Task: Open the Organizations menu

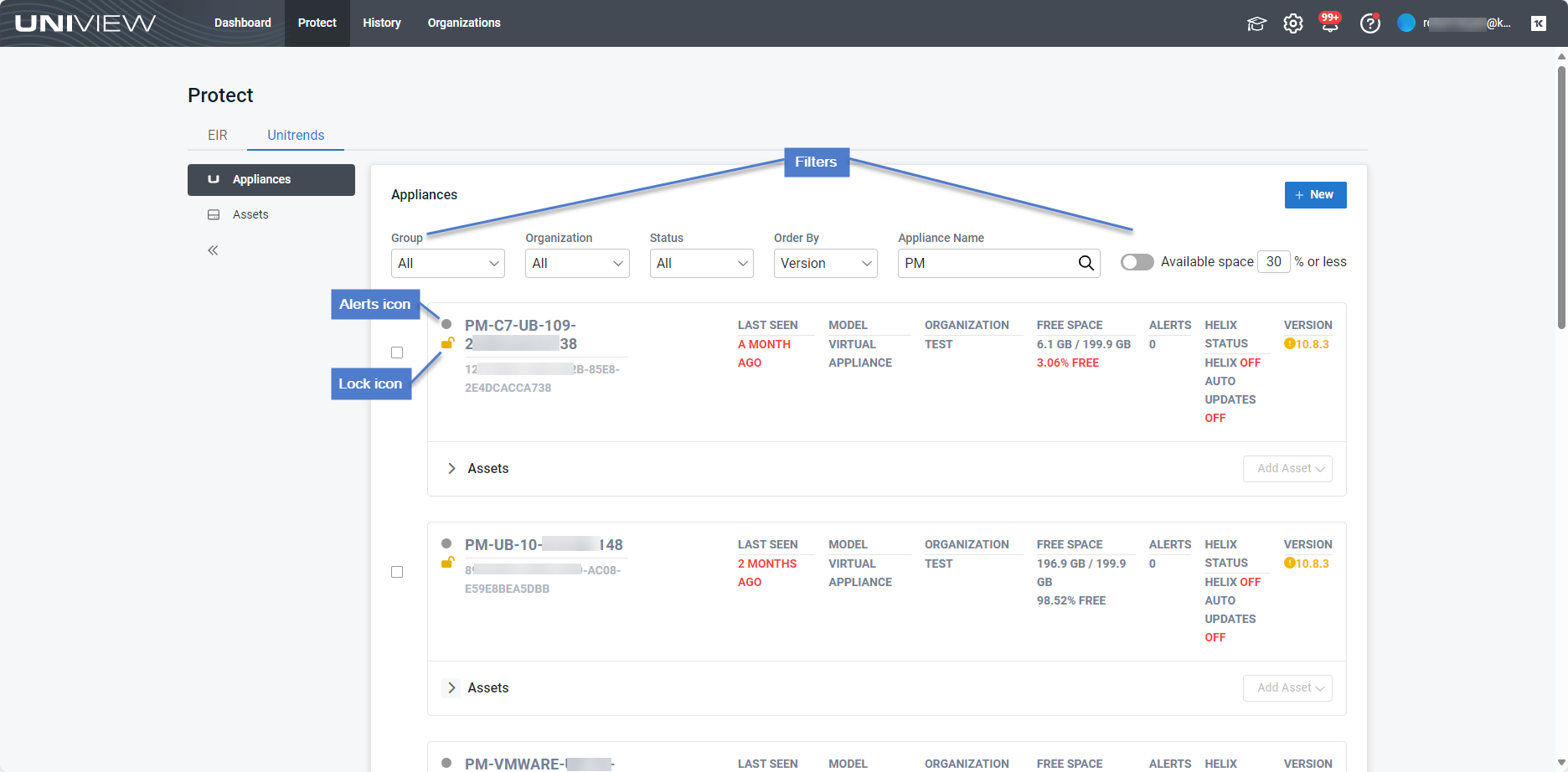Action: click(464, 23)
